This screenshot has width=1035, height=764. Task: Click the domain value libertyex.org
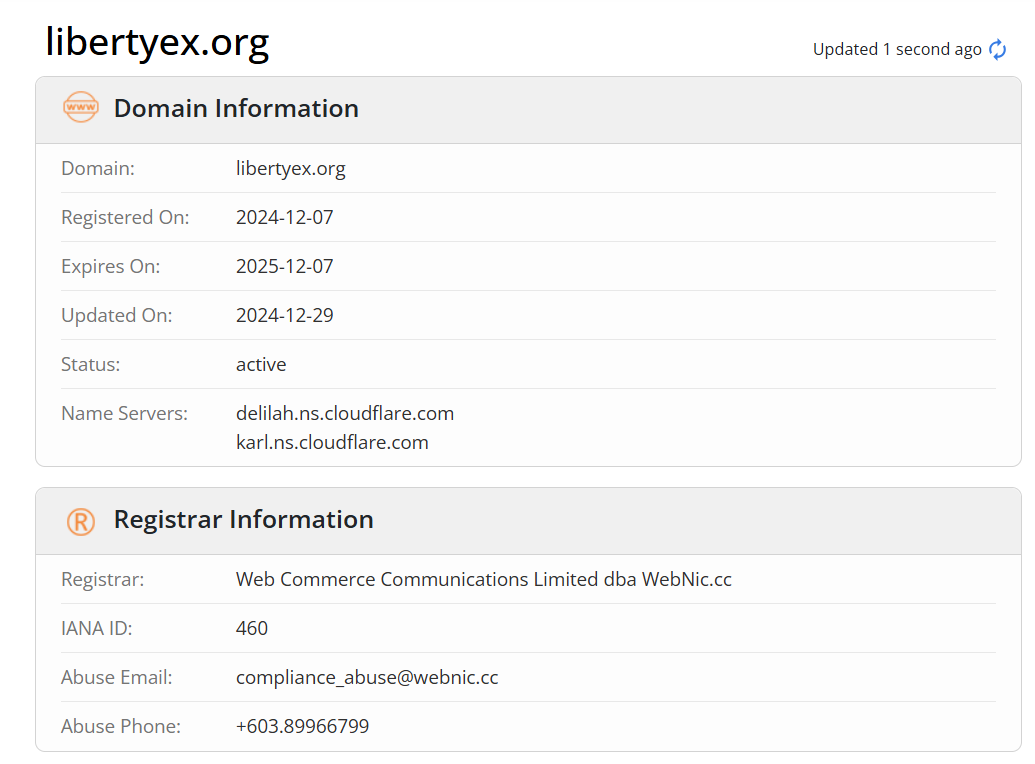click(290, 168)
